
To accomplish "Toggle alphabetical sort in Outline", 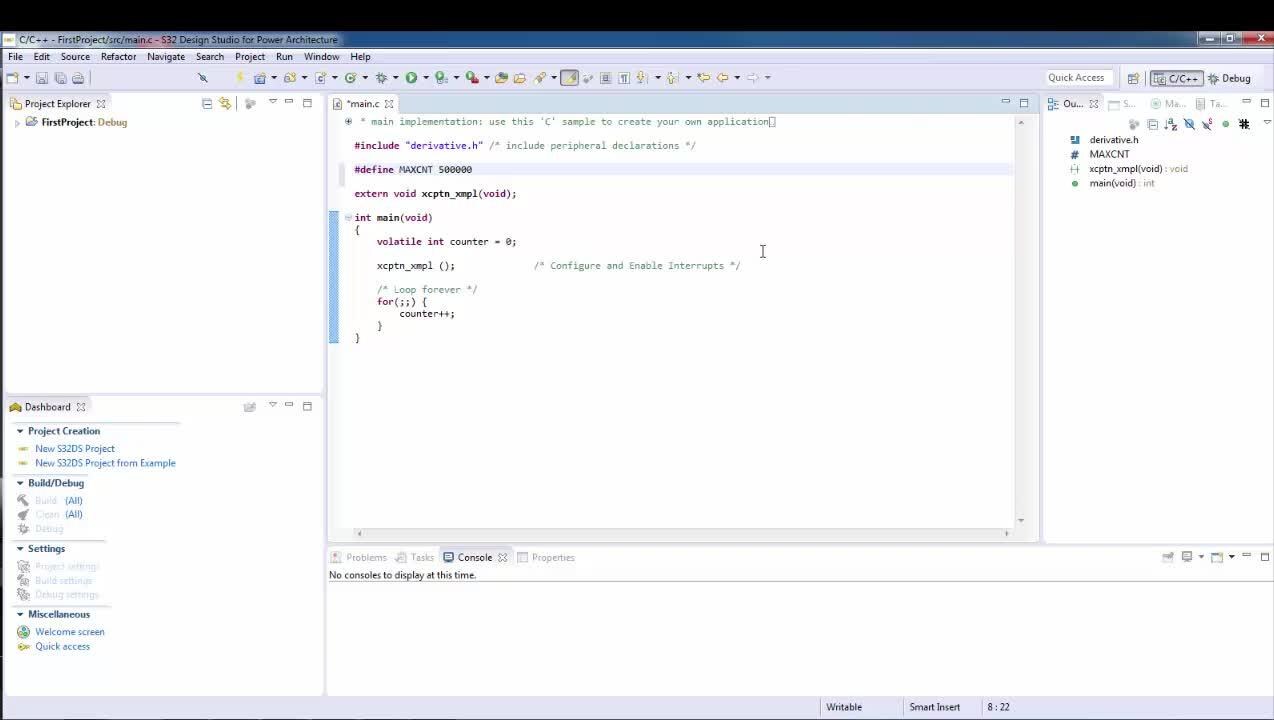I will (x=1170, y=124).
